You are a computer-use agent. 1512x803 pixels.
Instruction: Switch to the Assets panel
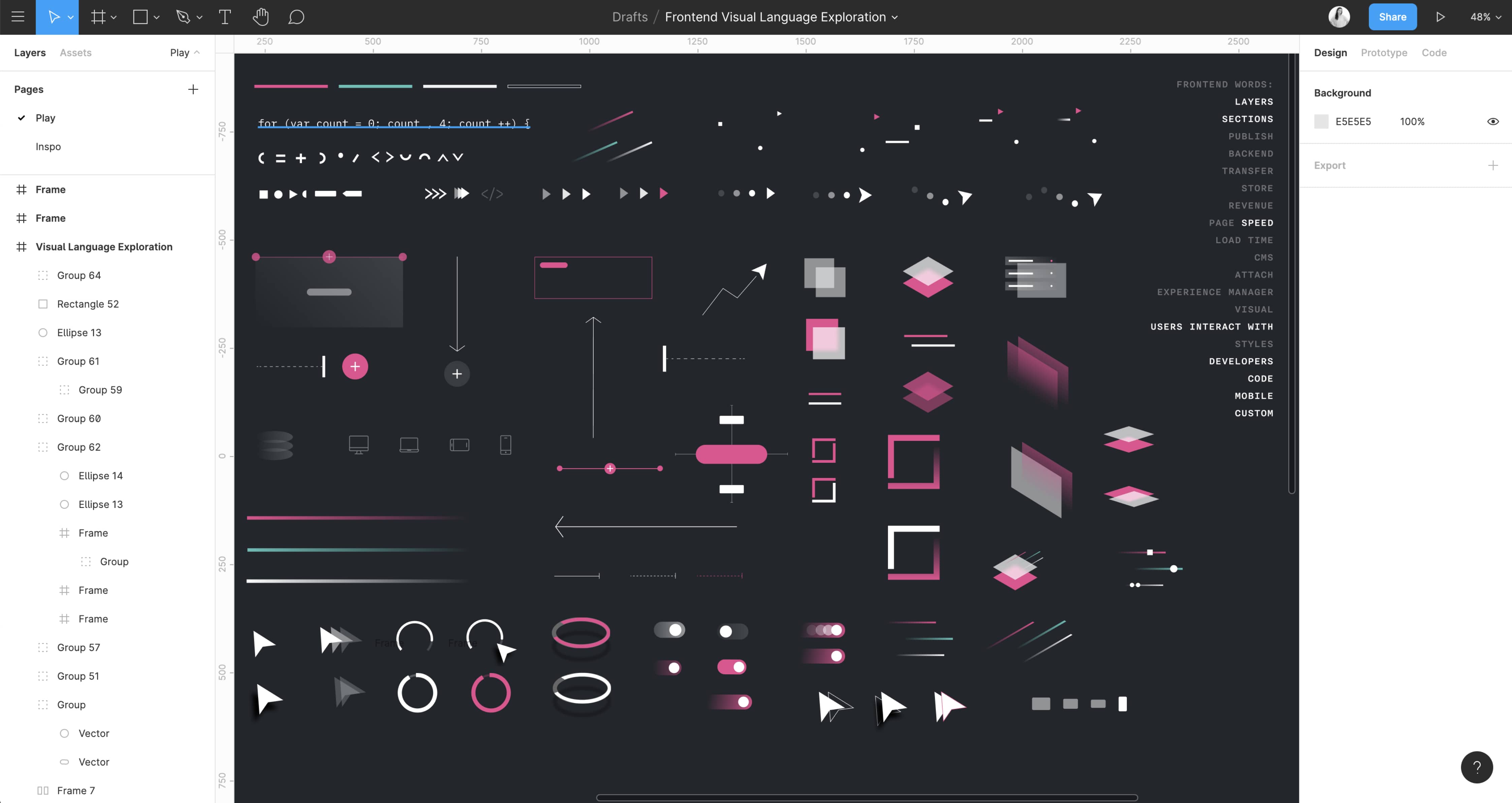click(x=75, y=52)
